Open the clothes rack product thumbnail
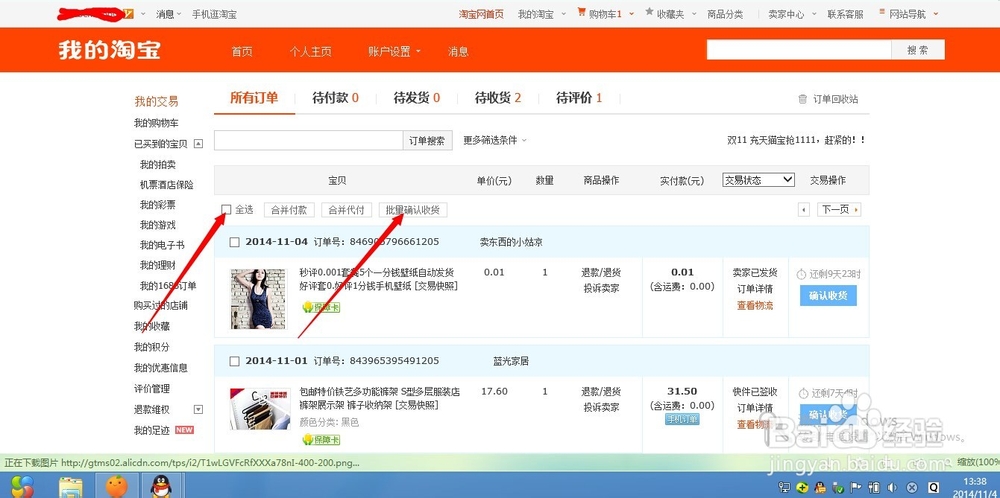1000x498 pixels. pos(260,409)
